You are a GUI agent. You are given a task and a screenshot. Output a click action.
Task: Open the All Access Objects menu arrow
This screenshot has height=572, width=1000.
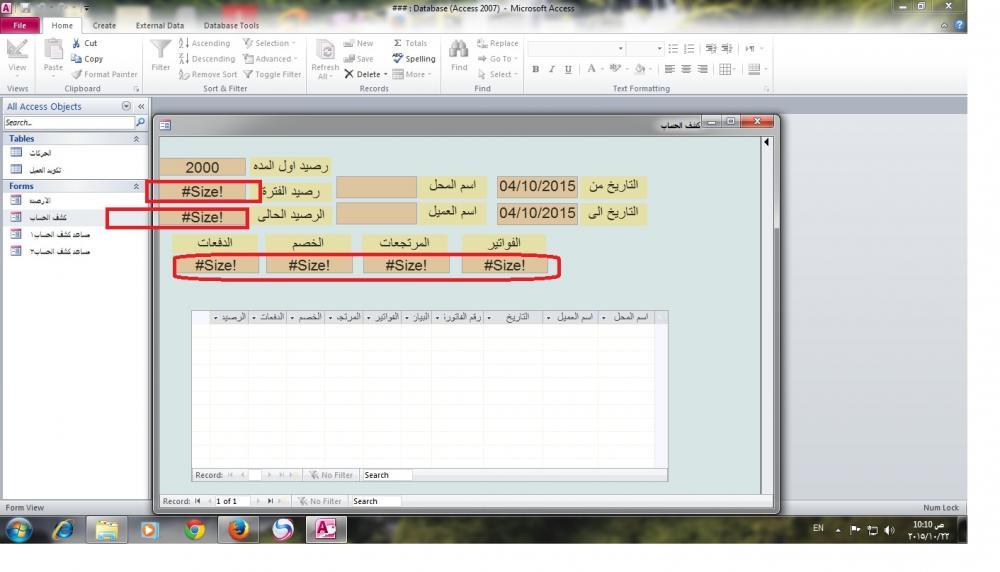coord(126,106)
